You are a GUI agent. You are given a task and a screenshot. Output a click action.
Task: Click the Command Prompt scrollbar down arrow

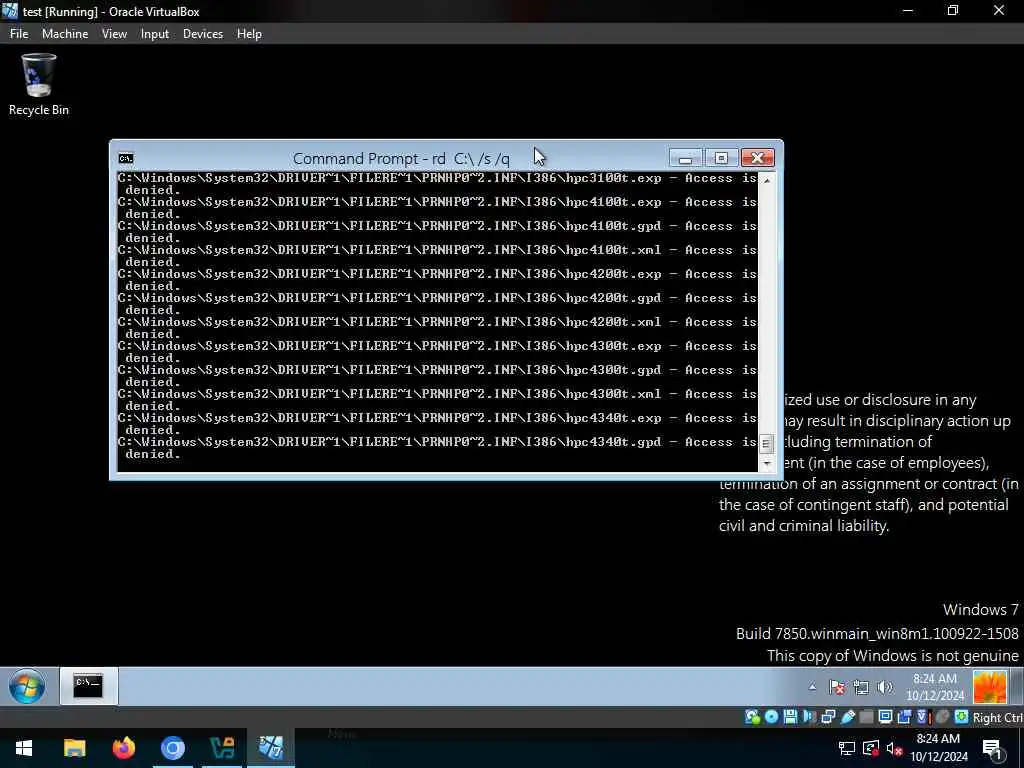coord(767,464)
